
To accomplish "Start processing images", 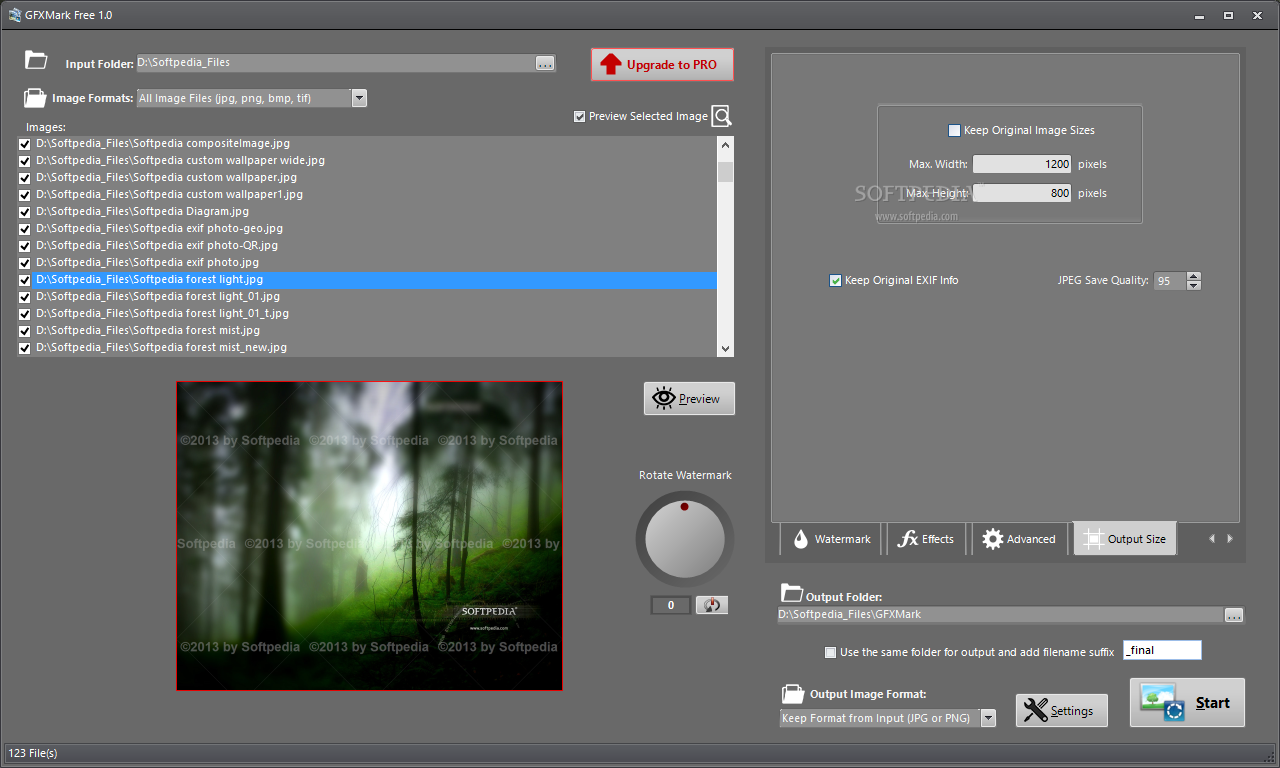I will click(1187, 702).
